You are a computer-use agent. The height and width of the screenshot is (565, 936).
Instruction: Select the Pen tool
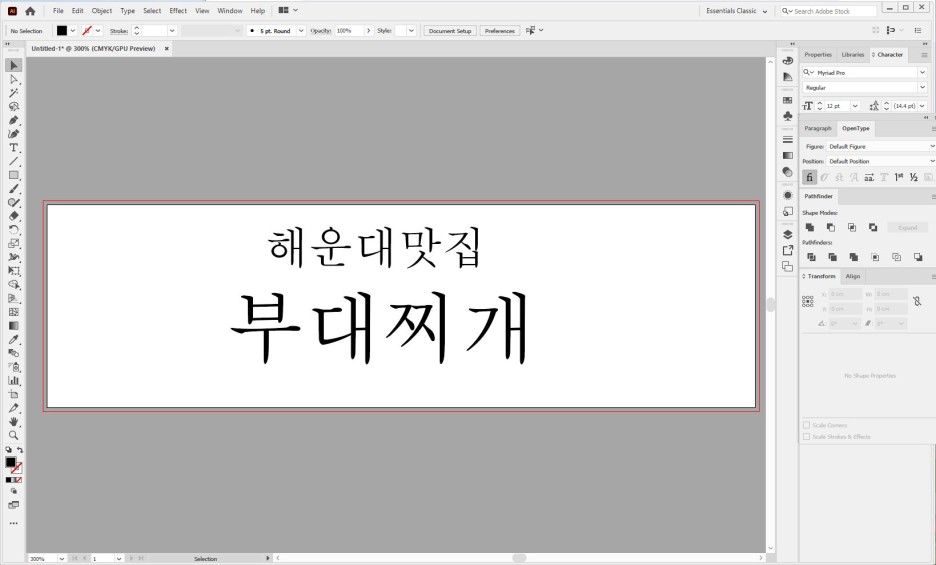pyautogui.click(x=14, y=121)
